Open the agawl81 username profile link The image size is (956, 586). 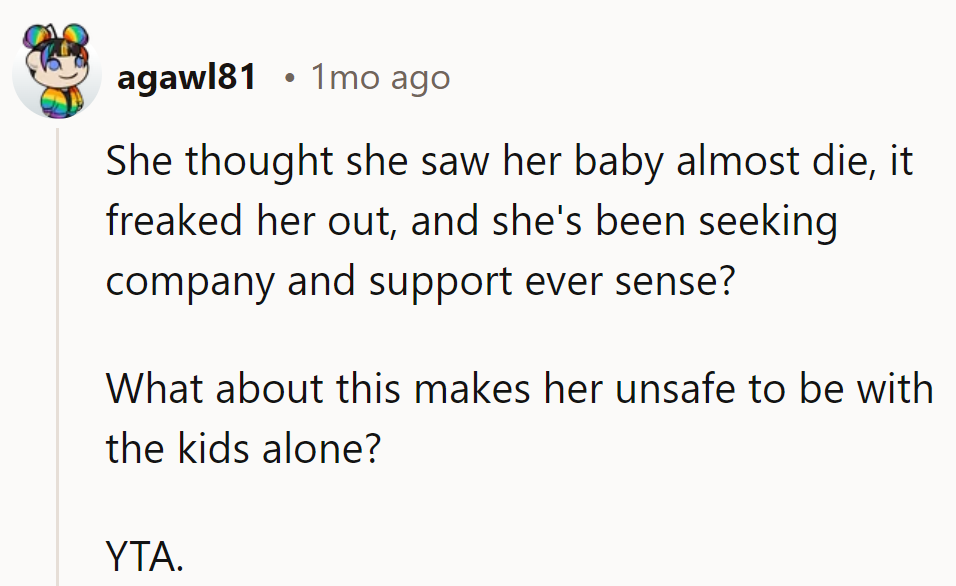(187, 77)
